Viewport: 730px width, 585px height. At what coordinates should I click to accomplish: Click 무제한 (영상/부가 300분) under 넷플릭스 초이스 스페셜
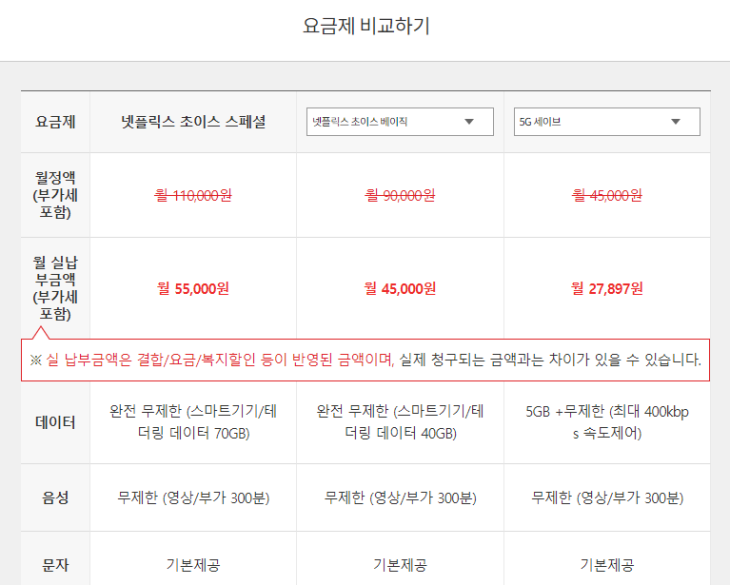click(193, 498)
